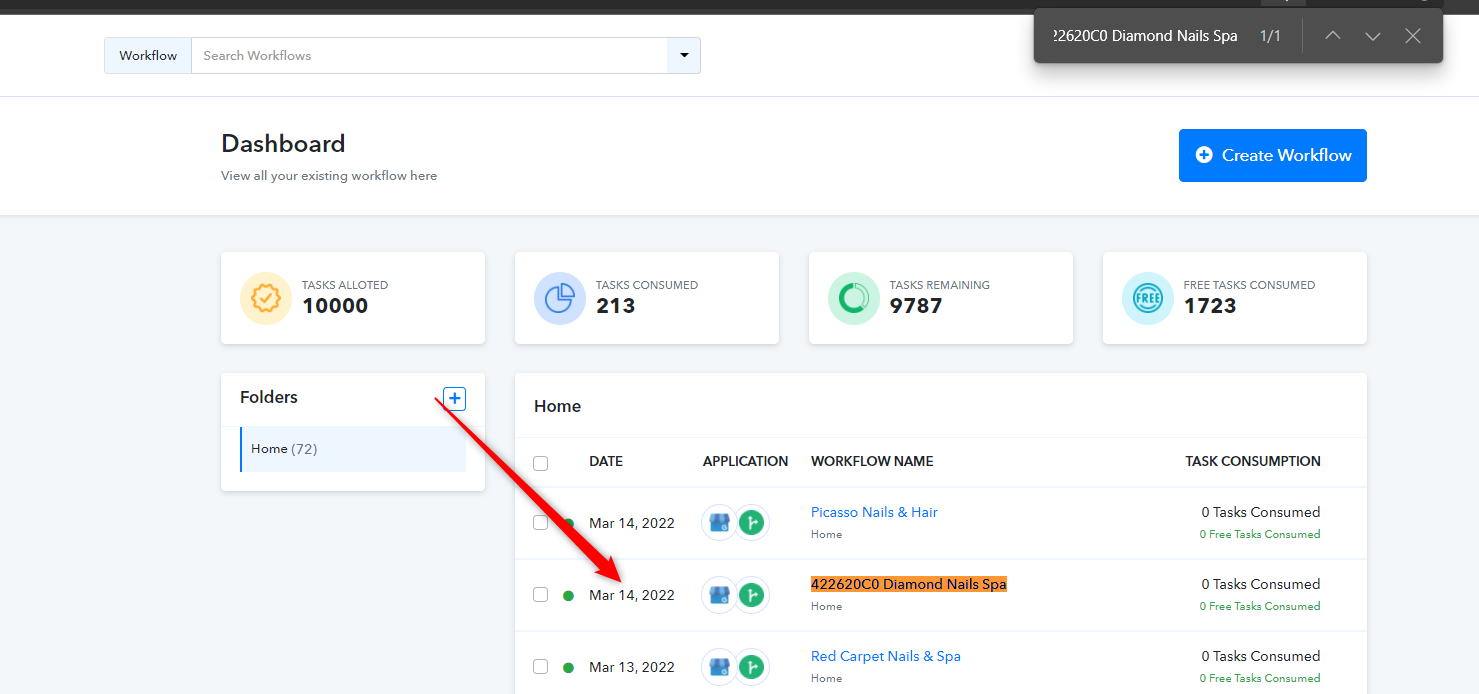Open 422620C0 Diamond Nails Spa workflow
Screen dimensions: 1479x694
point(909,584)
